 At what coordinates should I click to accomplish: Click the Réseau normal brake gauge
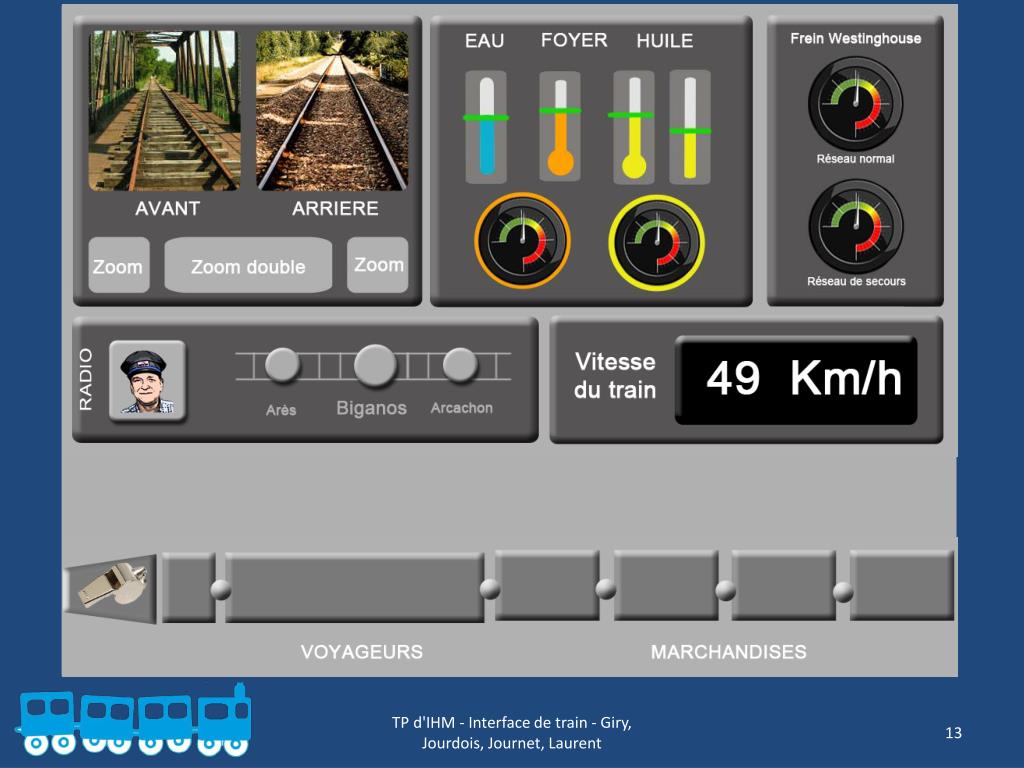[856, 104]
